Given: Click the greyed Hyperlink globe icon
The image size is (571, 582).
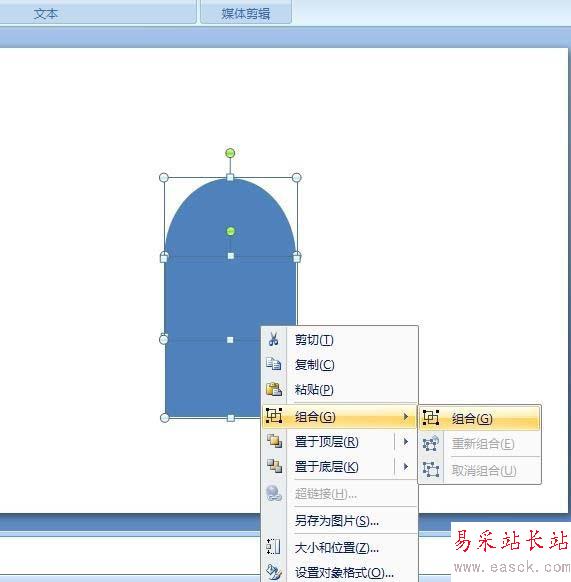Looking at the screenshot, I should (x=274, y=493).
